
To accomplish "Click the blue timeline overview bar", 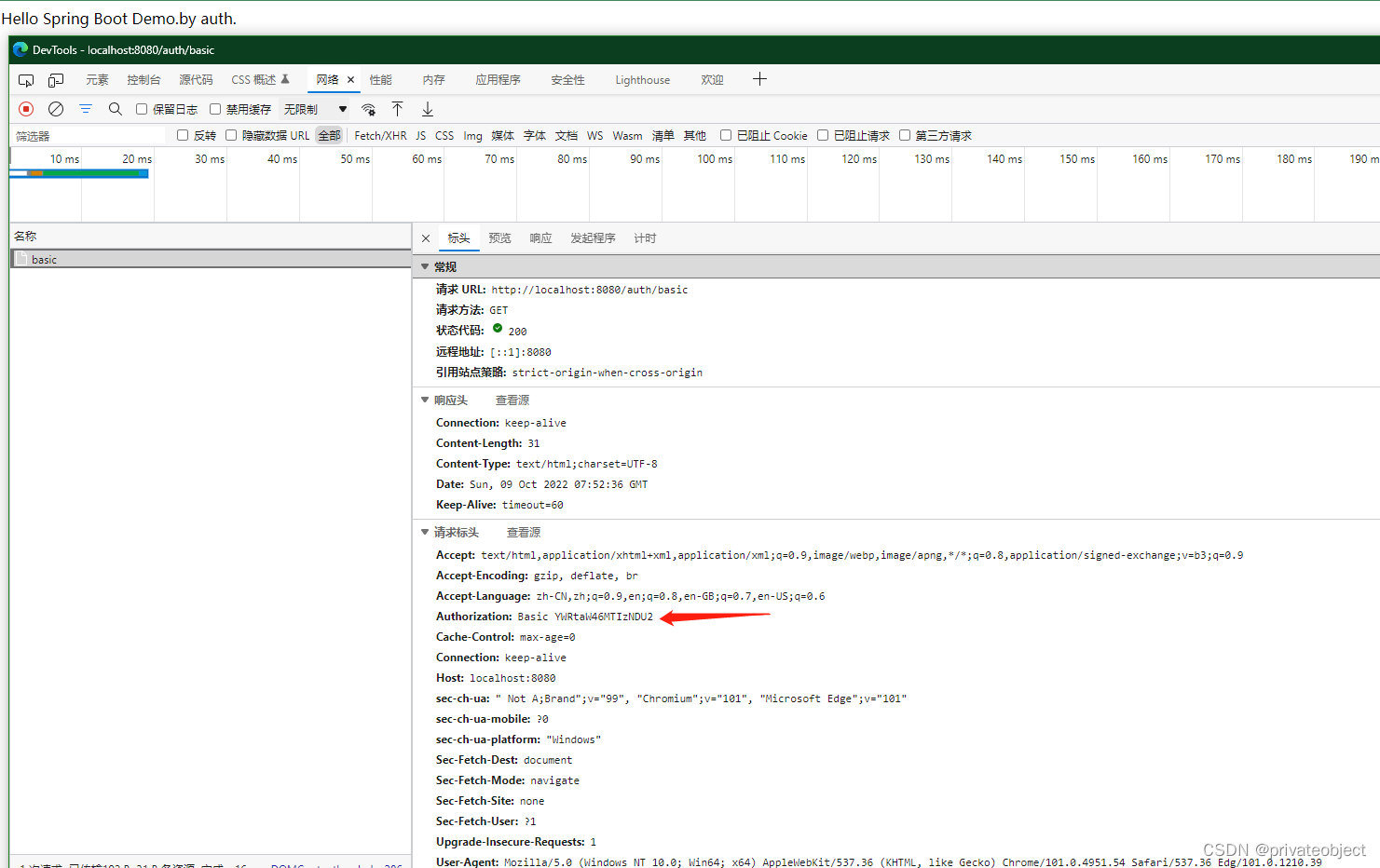I will tap(79, 173).
